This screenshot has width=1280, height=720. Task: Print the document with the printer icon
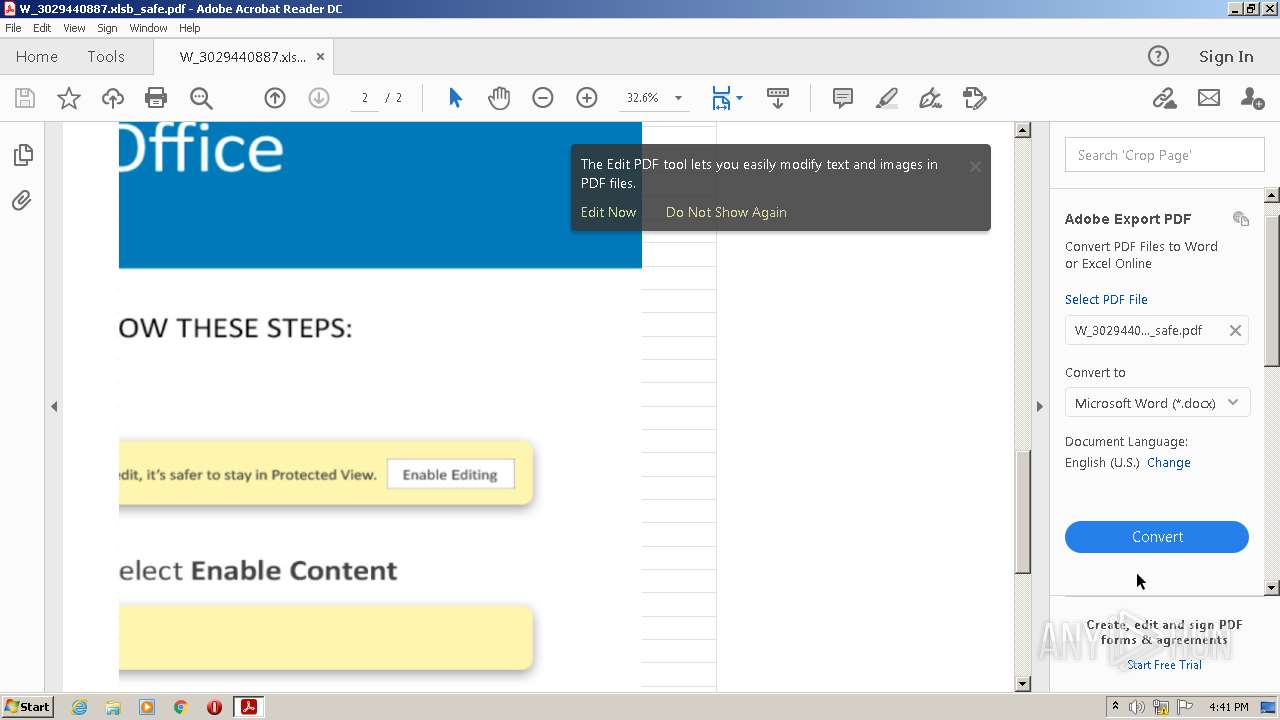pos(156,98)
